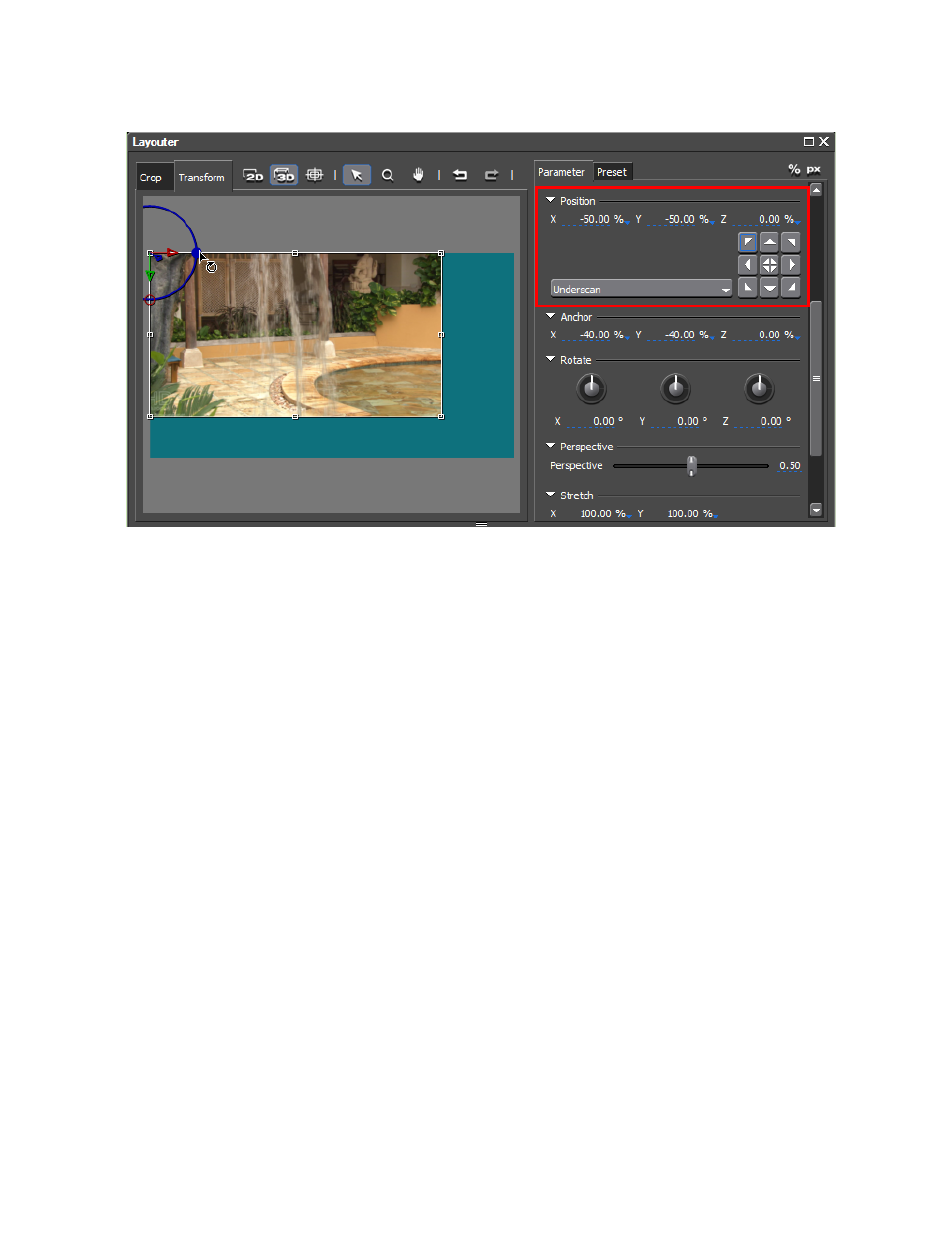Choose the arrow selection tool

click(356, 175)
